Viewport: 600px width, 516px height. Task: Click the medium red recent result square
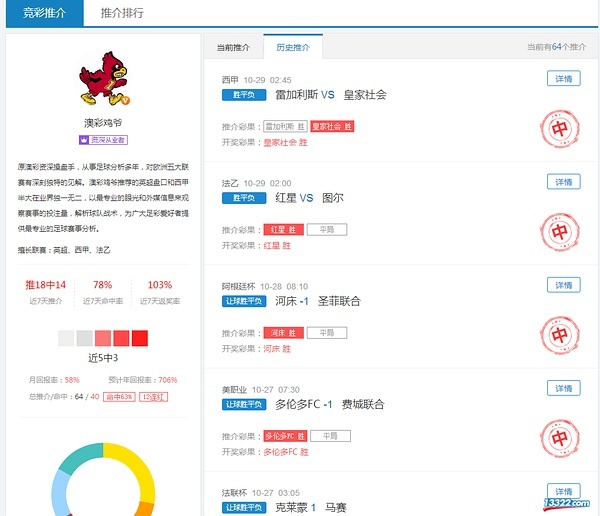[121, 338]
